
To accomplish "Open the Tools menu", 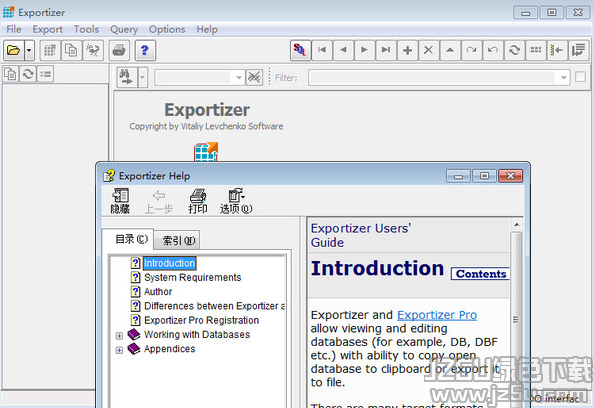I will pos(86,29).
